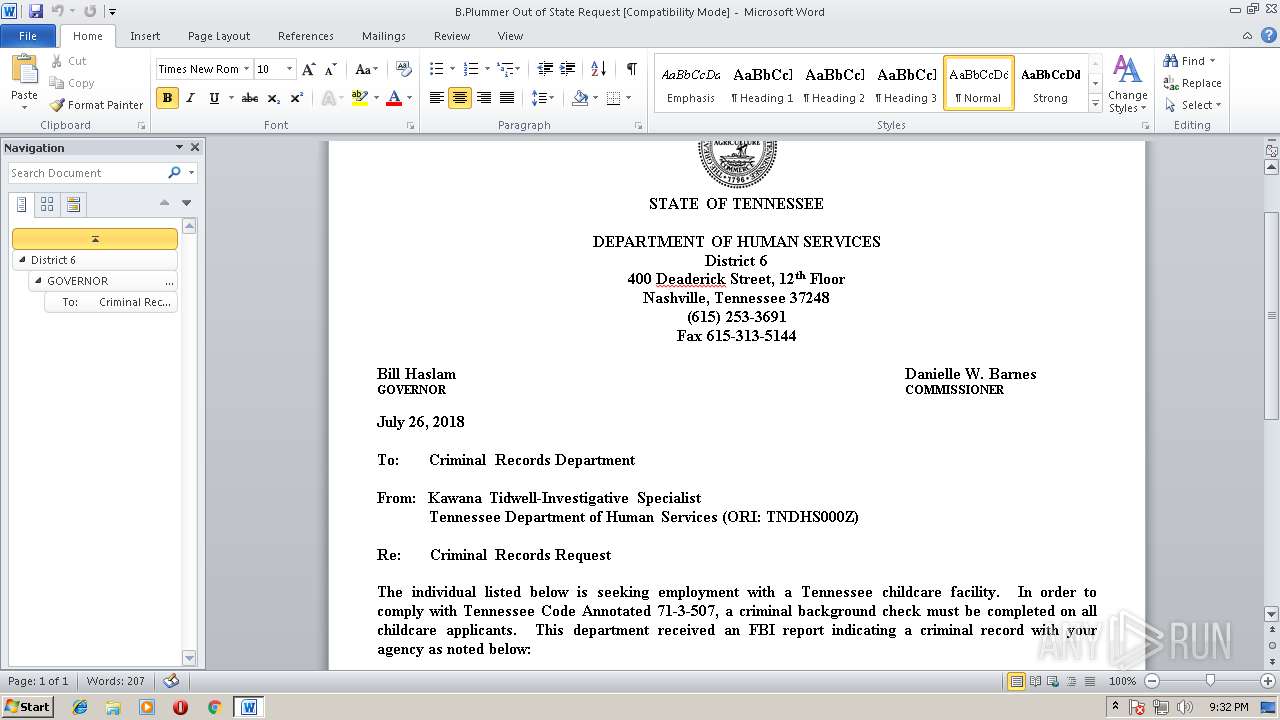Align text right

[484, 98]
